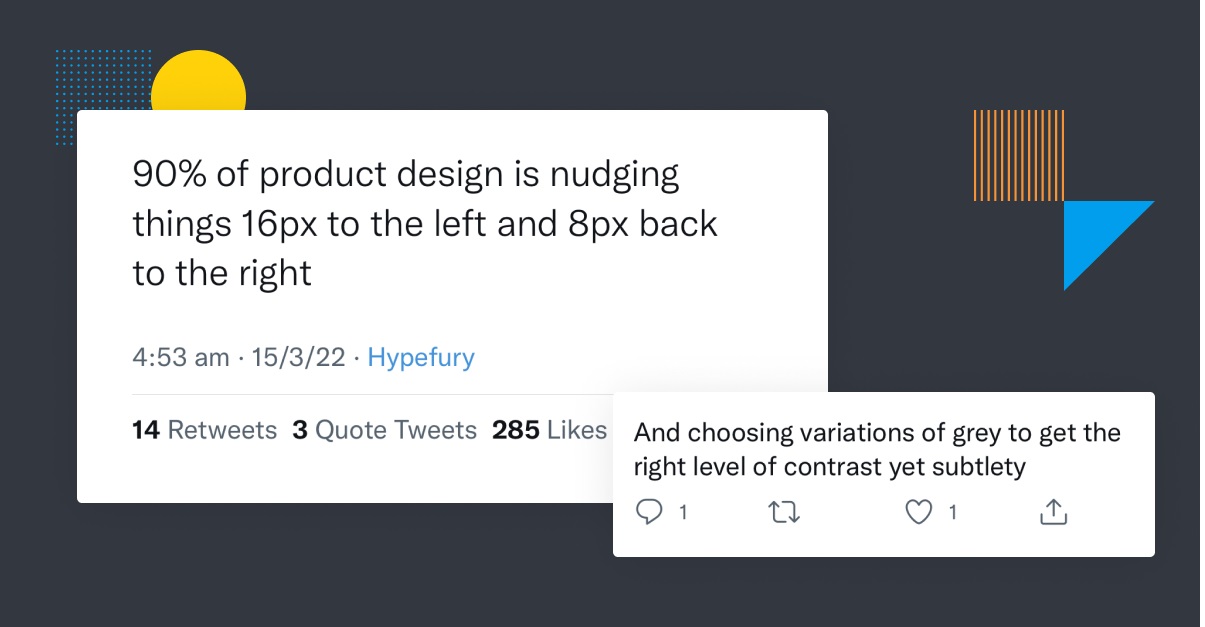Click the "choosing variations of grey" reply text
Image resolution: width=1205 pixels, height=627 pixels.
coord(877,433)
